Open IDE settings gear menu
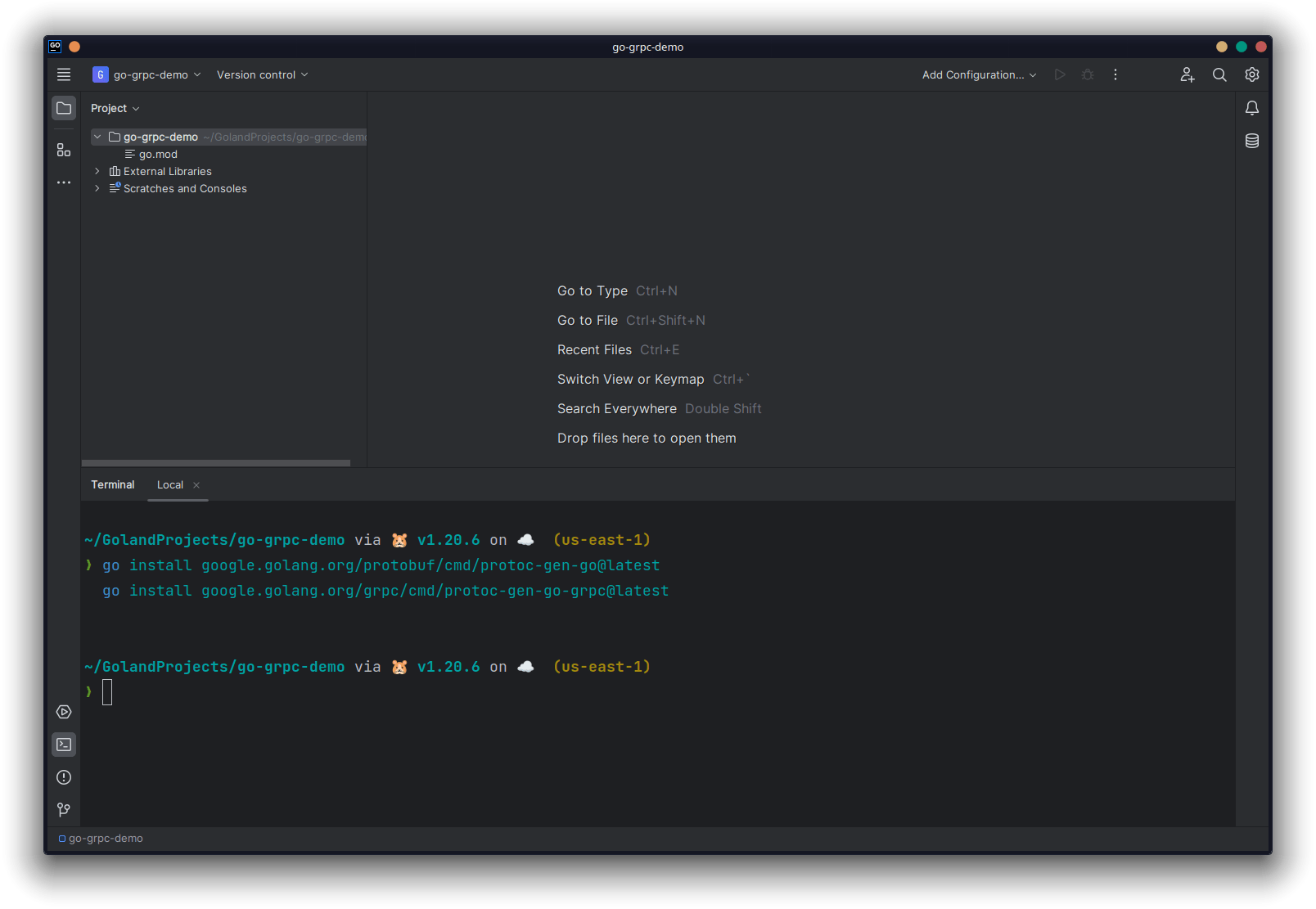The width and height of the screenshot is (1316, 909). point(1252,74)
